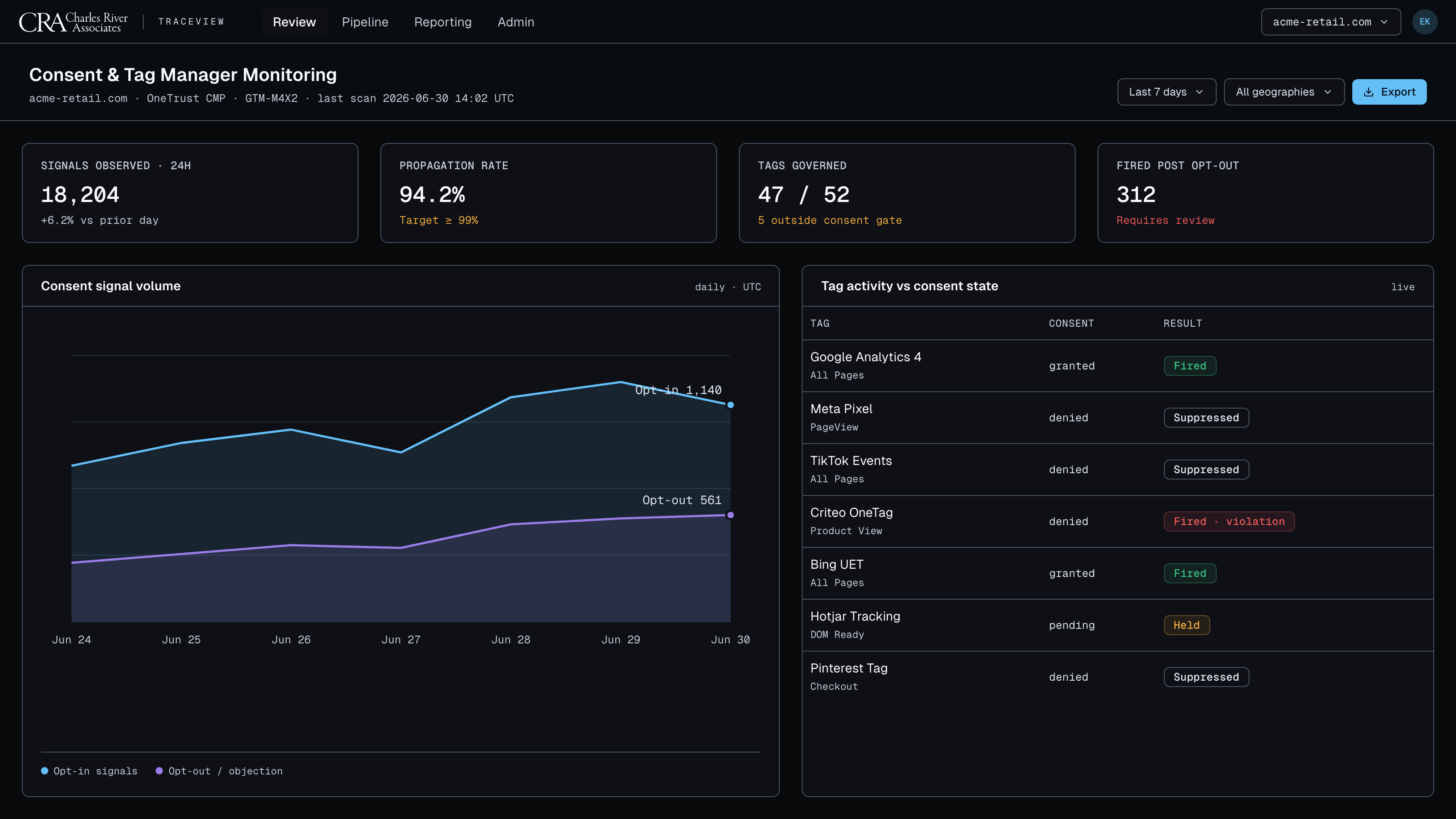This screenshot has height=819, width=1456.
Task: Click the denied consent state for Criteo OneTag
Action: click(x=1068, y=522)
